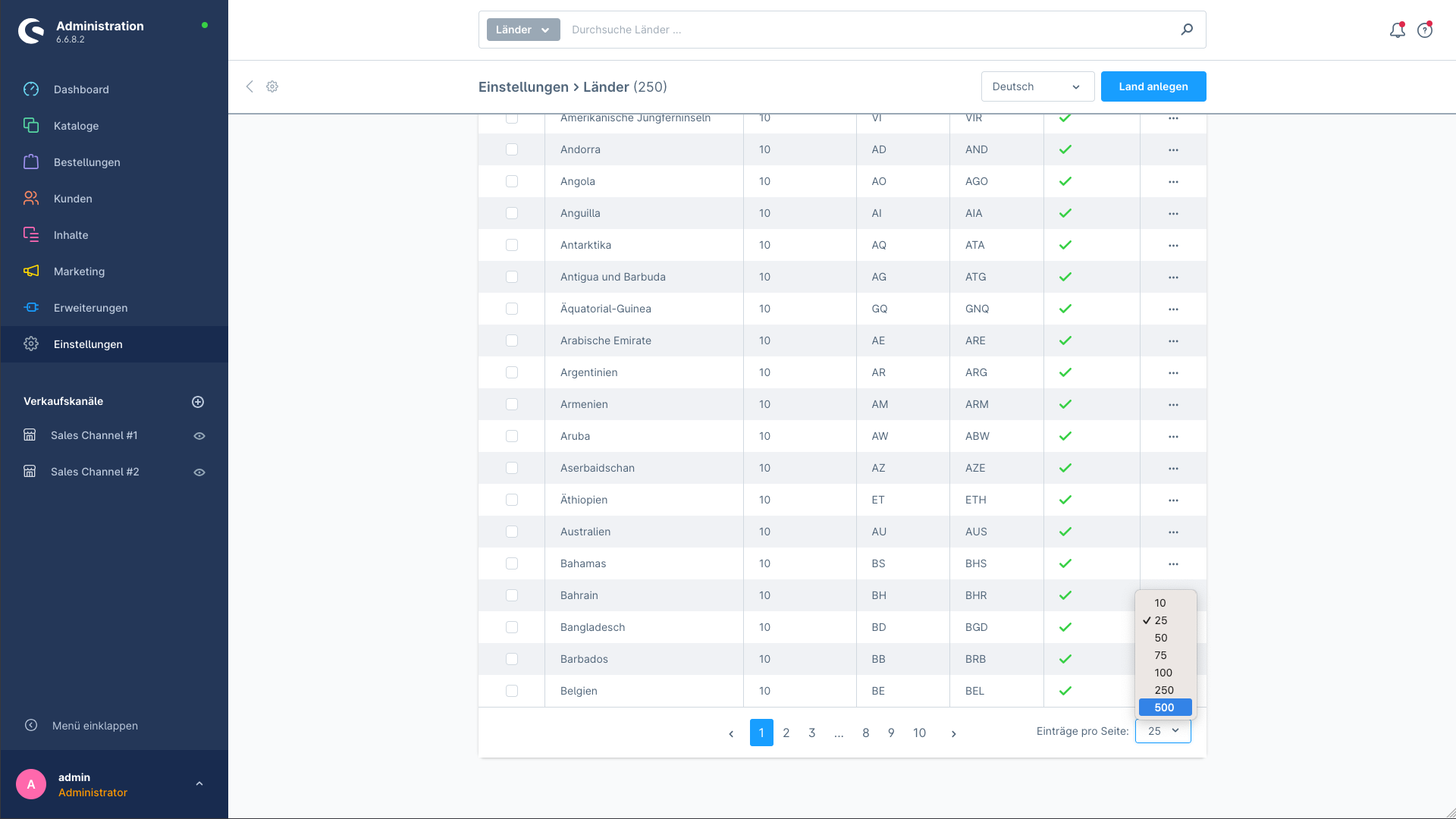This screenshot has height=819, width=1456.
Task: Check the Bahrain row checkbox
Action: tap(512, 596)
